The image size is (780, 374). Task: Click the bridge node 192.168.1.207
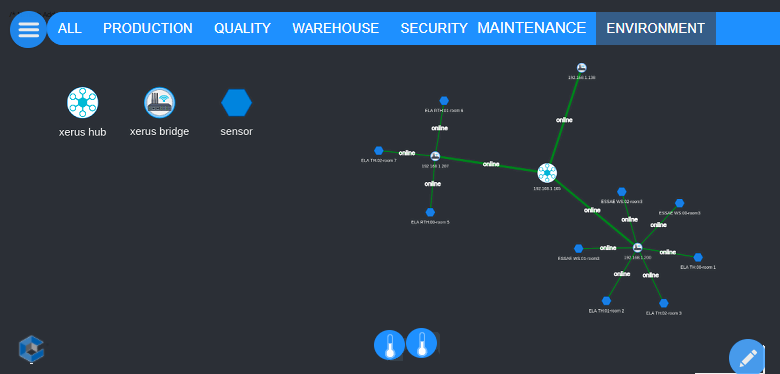click(435, 156)
